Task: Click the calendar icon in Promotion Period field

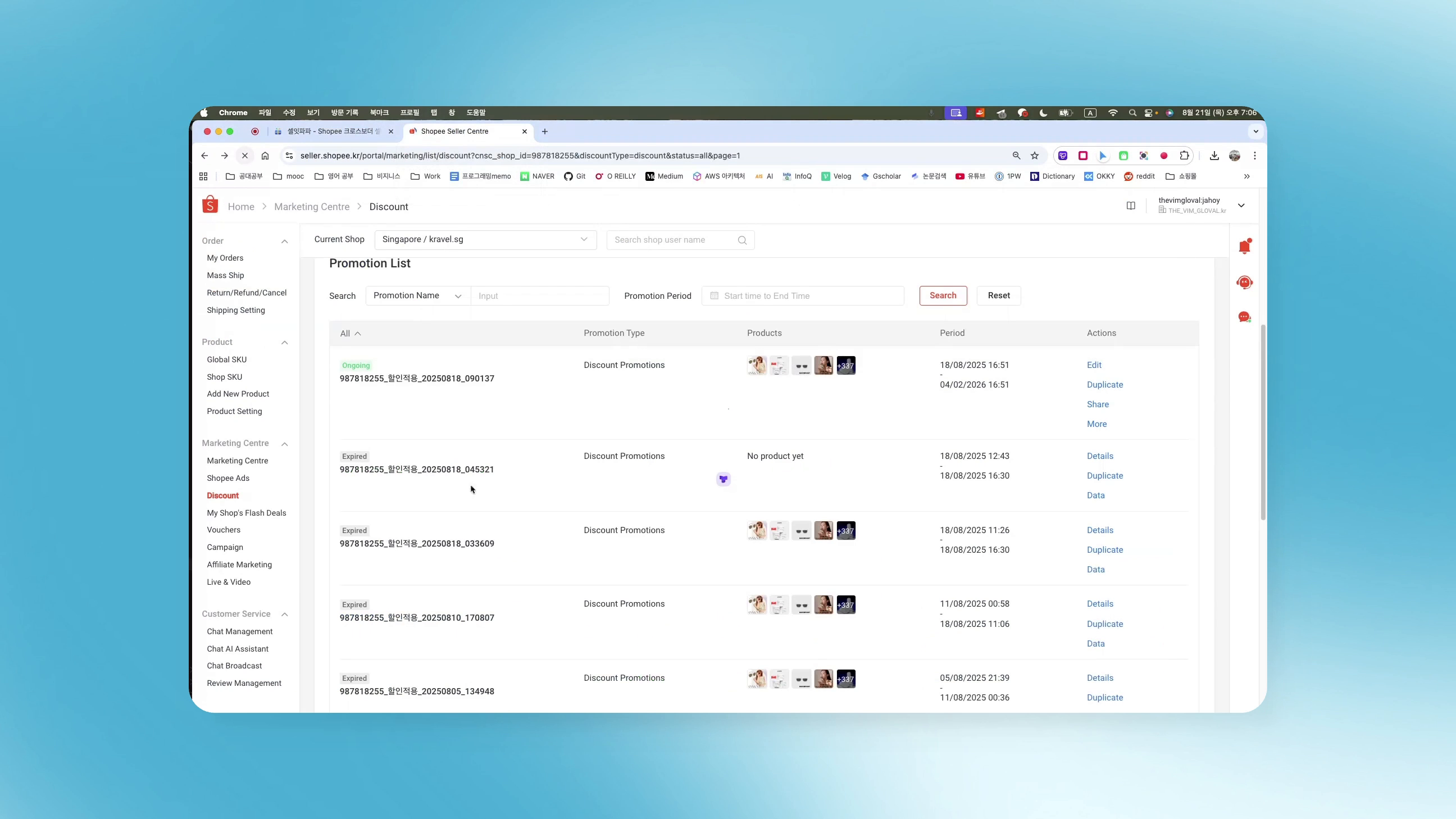Action: tap(715, 295)
